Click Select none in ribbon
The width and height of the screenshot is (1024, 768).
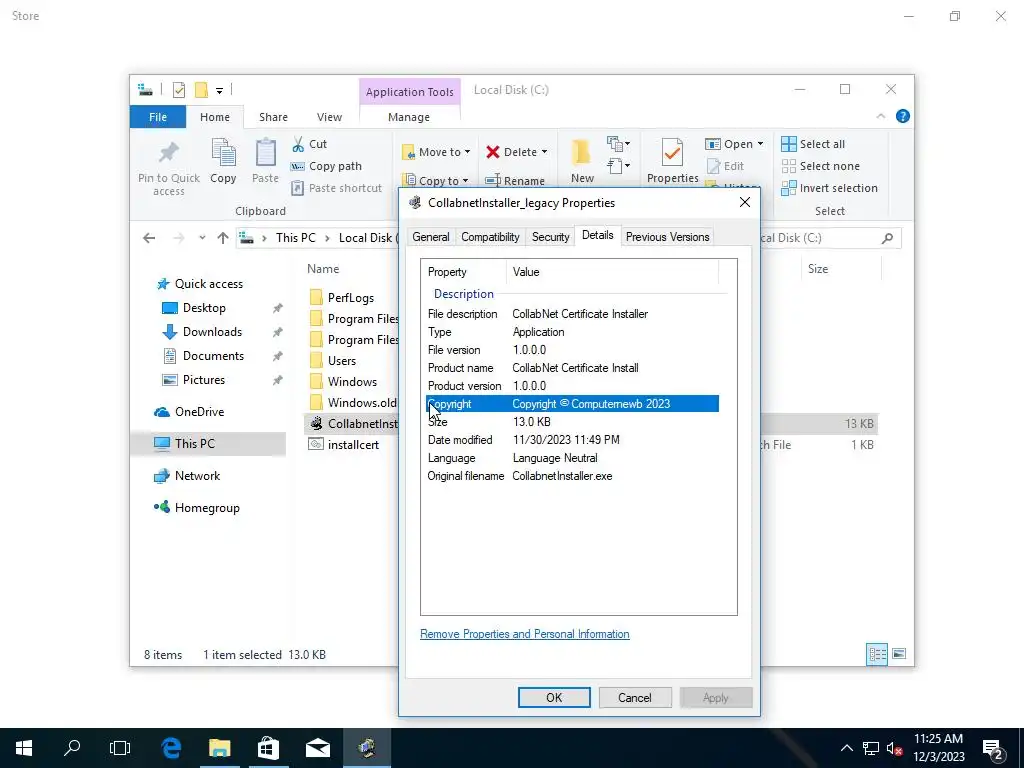click(821, 166)
